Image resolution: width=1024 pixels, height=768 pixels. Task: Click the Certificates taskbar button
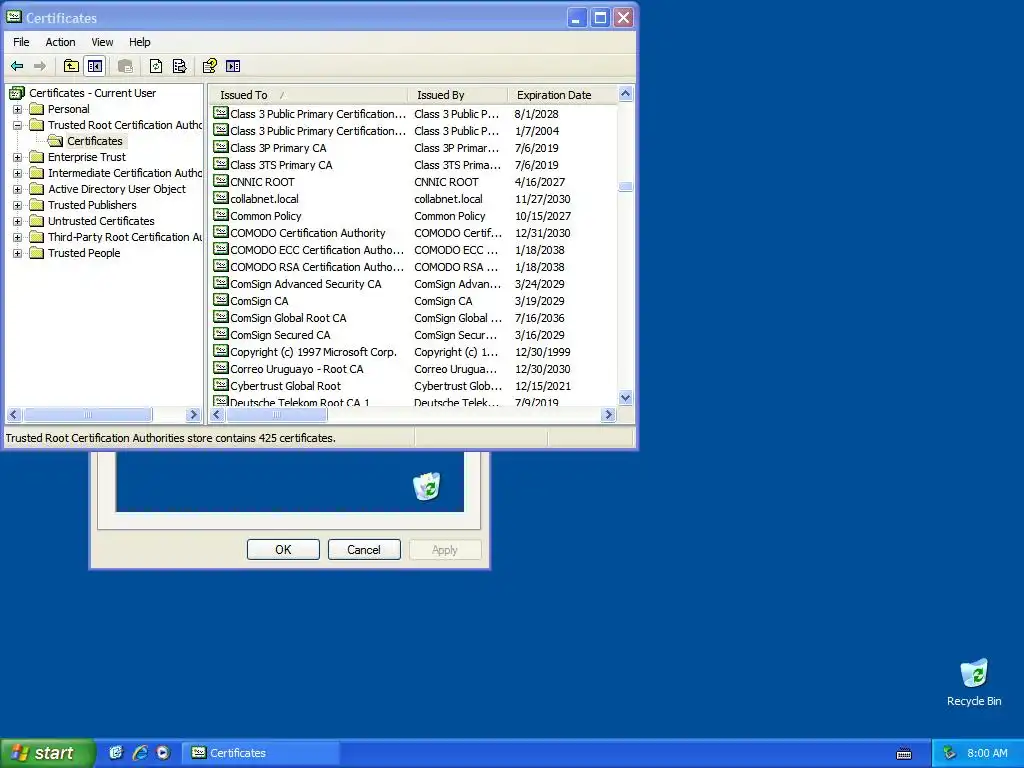click(261, 753)
